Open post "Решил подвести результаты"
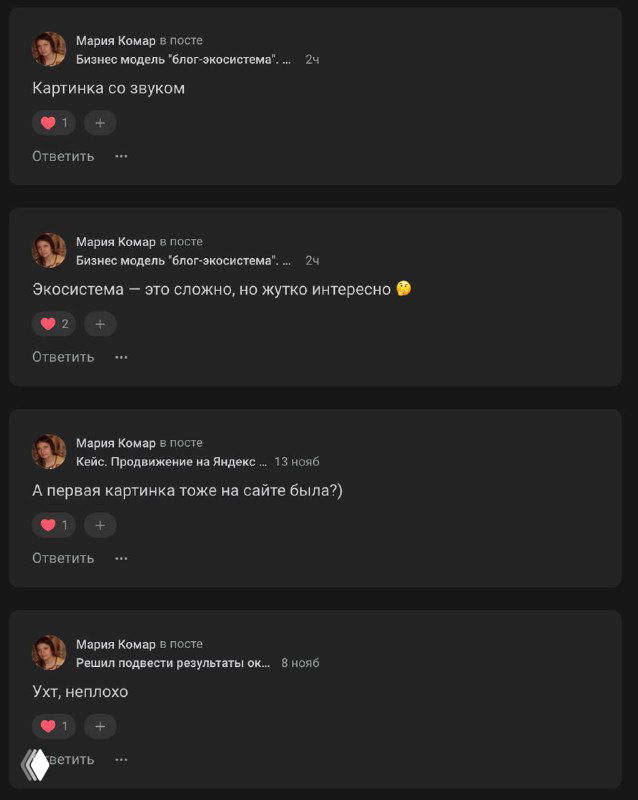 [x=174, y=663]
